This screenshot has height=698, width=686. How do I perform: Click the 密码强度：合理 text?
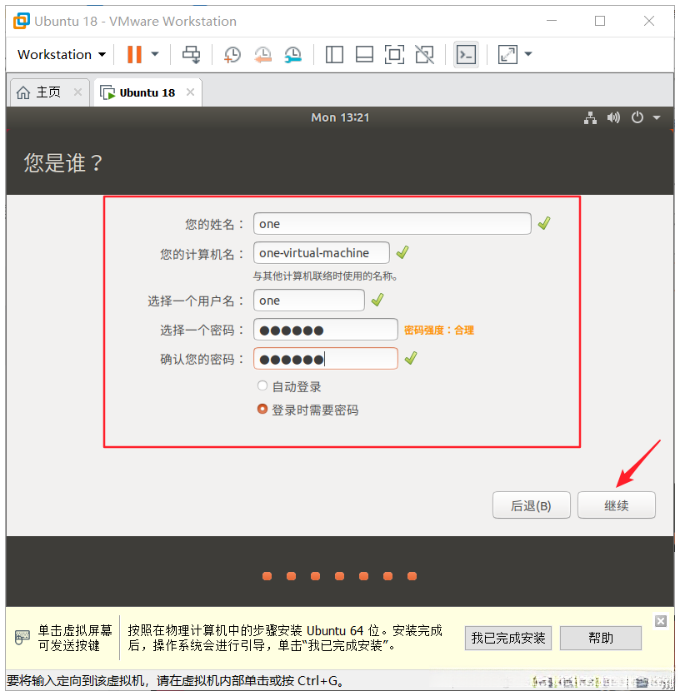[x=439, y=330]
